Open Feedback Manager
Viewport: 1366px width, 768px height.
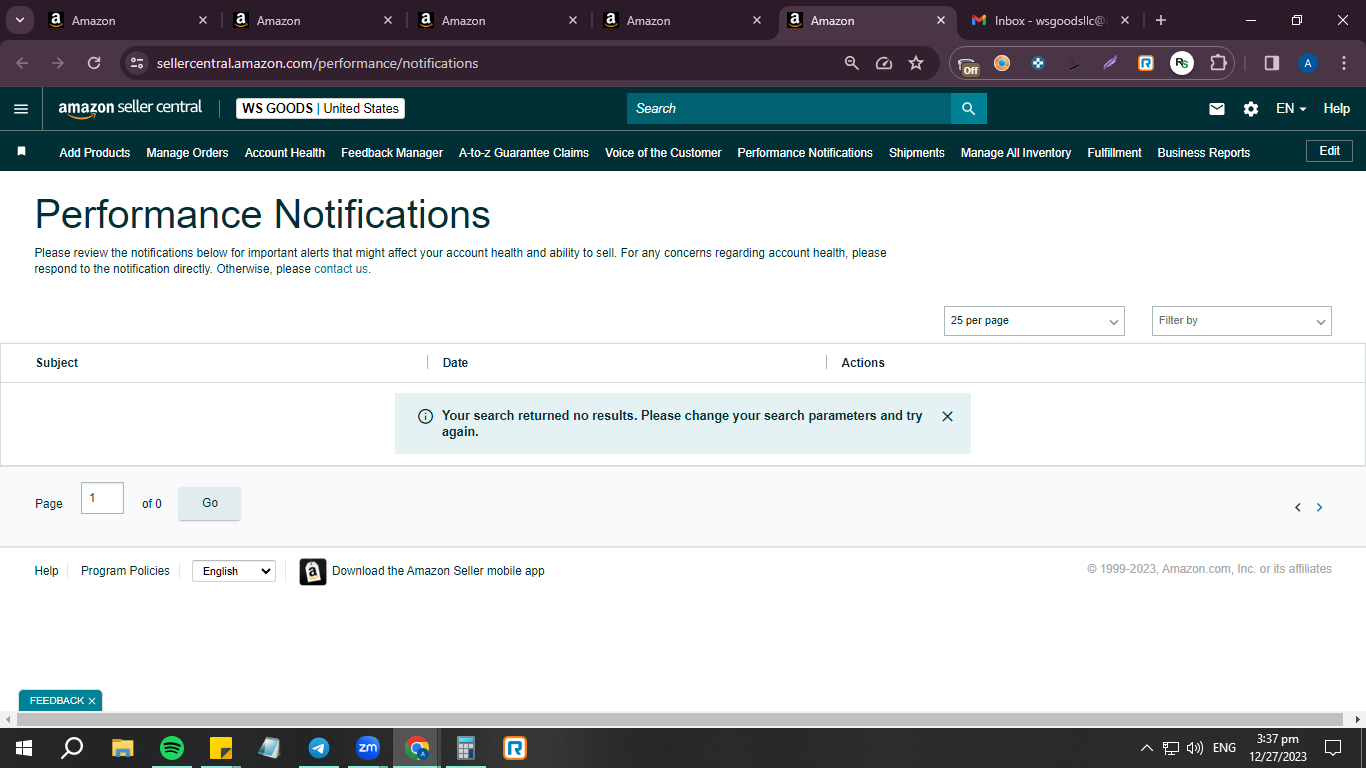click(392, 153)
